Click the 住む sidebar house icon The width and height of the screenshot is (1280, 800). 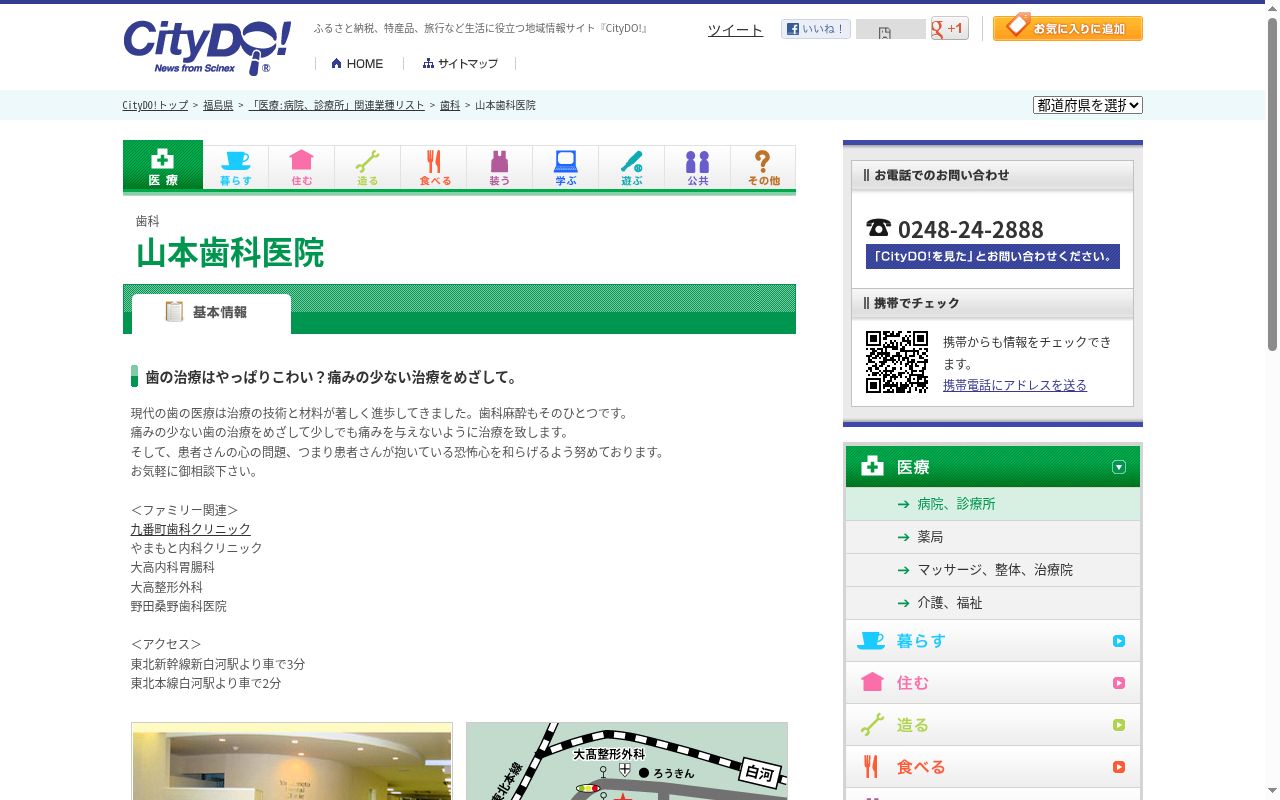click(872, 682)
